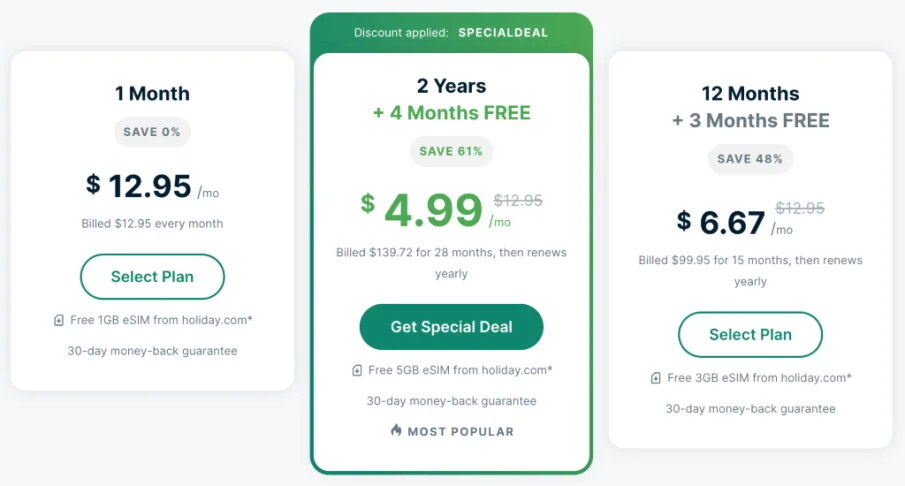Click the eSIM icon beside Free 3GB text
The image size is (905, 486).
pos(656,378)
